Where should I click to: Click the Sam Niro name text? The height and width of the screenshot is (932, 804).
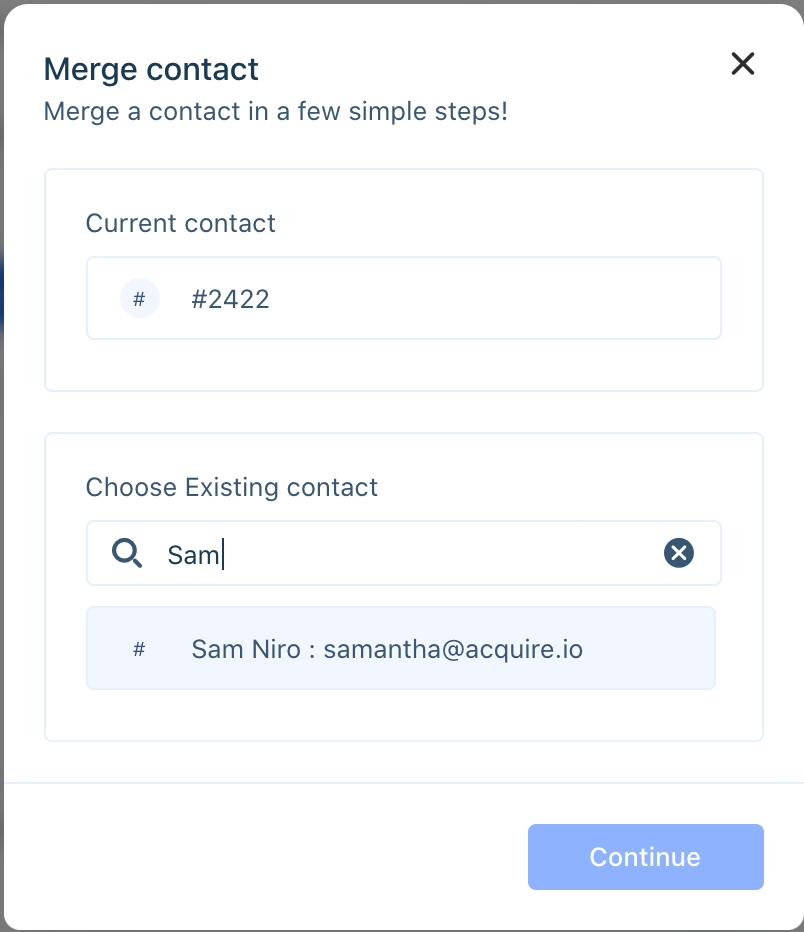click(x=245, y=649)
